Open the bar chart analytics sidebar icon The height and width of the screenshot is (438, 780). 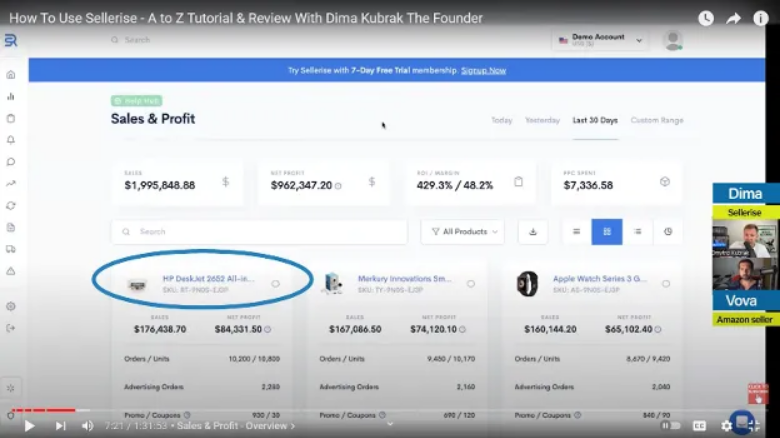10,97
